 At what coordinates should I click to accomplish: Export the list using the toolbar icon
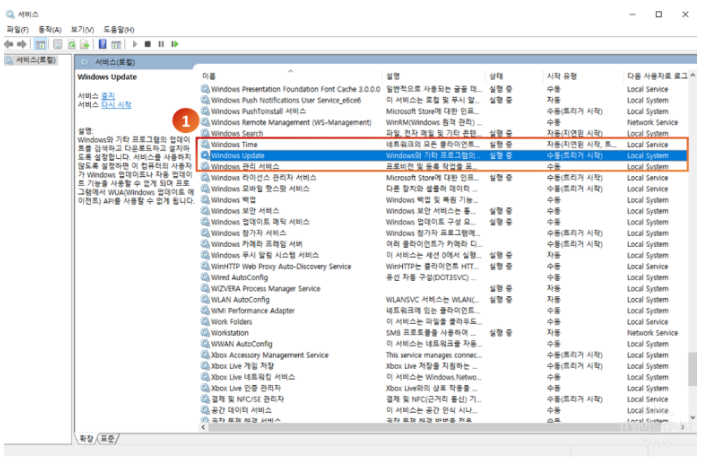84,44
